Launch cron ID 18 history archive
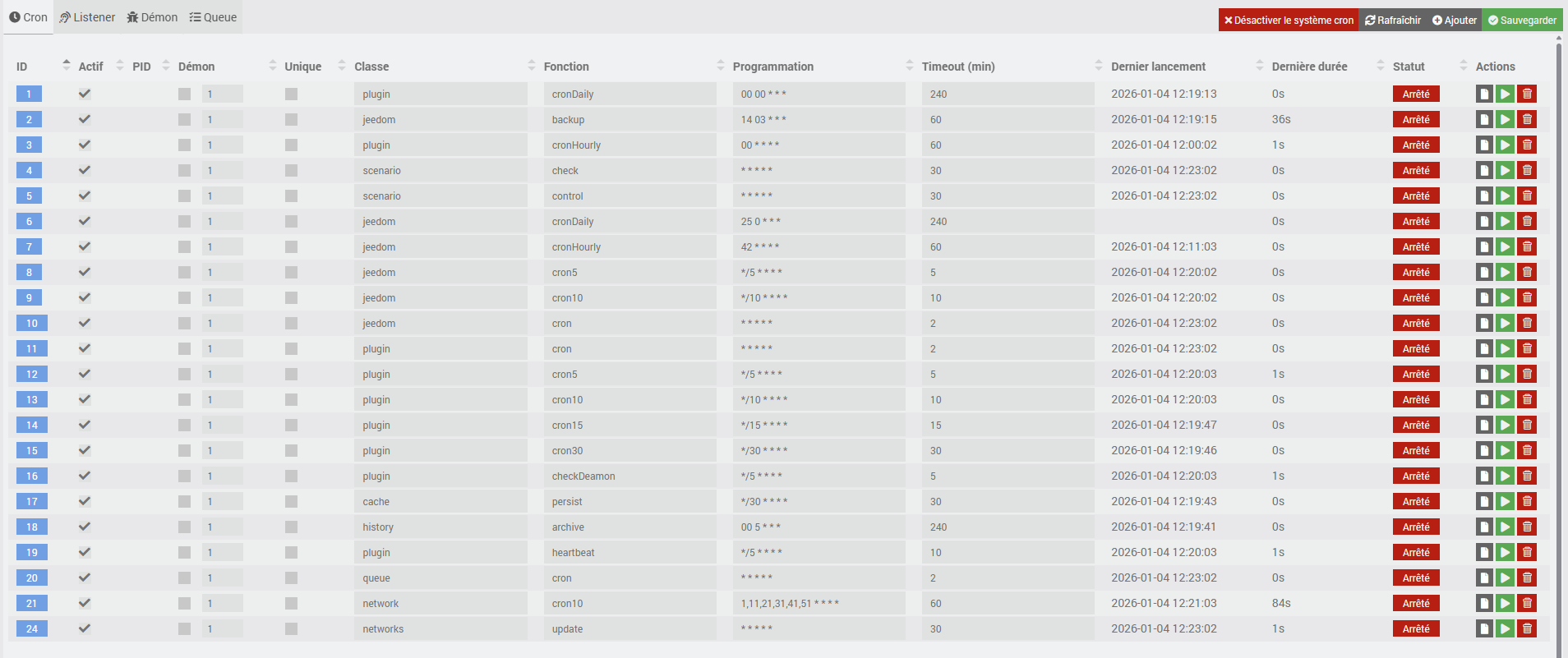Viewport: 1568px width, 658px height. pos(1505,527)
